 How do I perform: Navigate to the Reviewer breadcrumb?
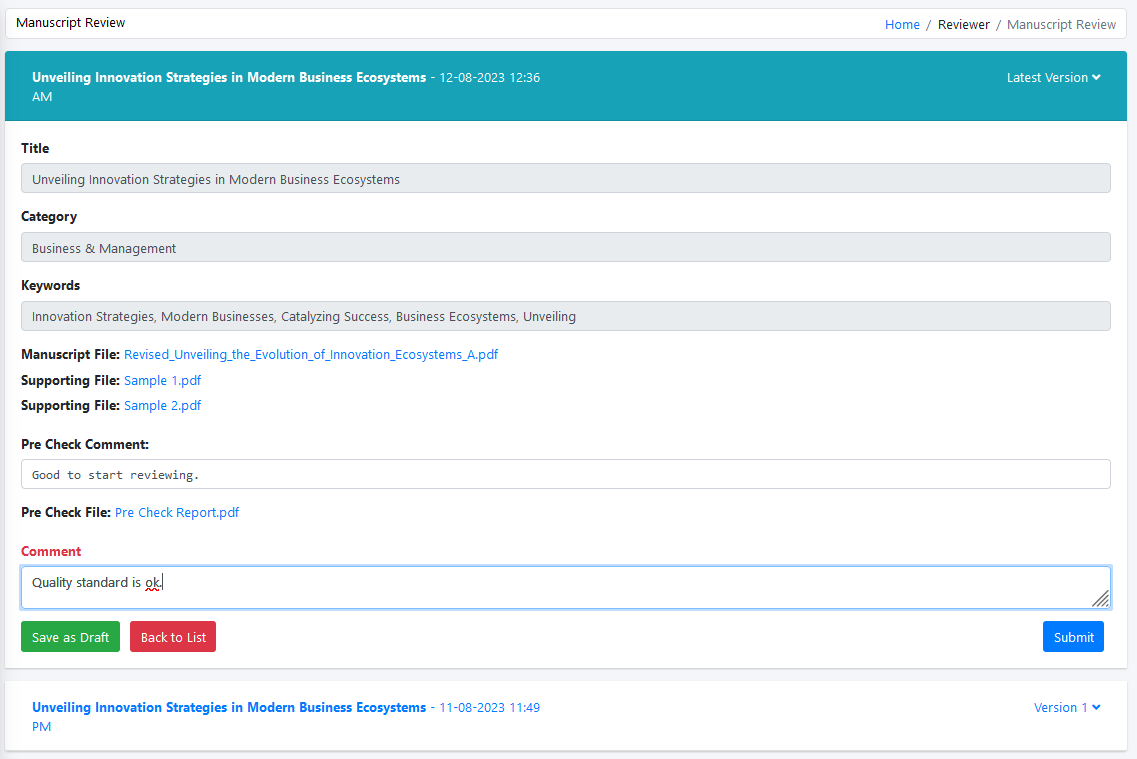coord(963,24)
